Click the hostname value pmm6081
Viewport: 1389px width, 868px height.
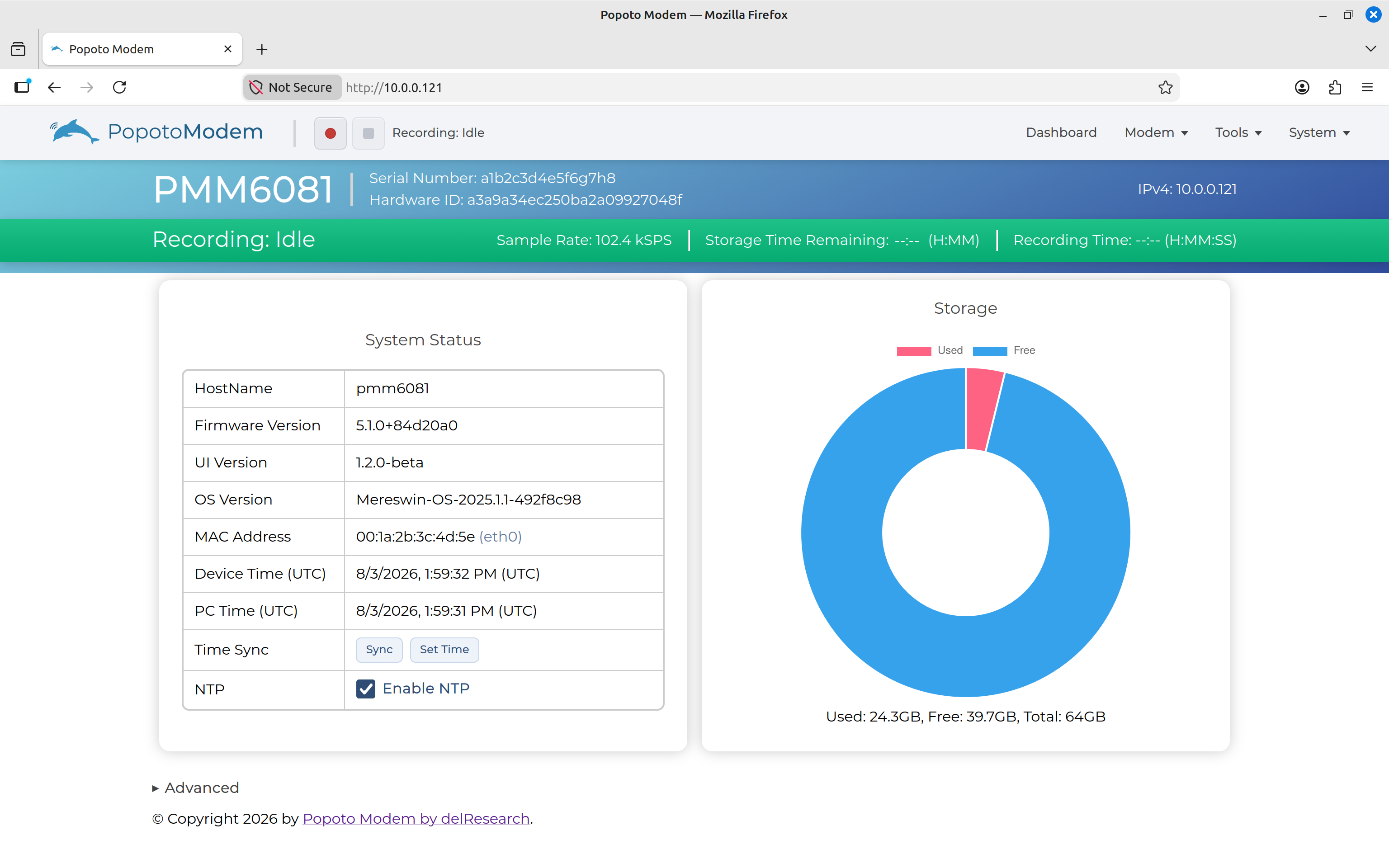point(392,389)
